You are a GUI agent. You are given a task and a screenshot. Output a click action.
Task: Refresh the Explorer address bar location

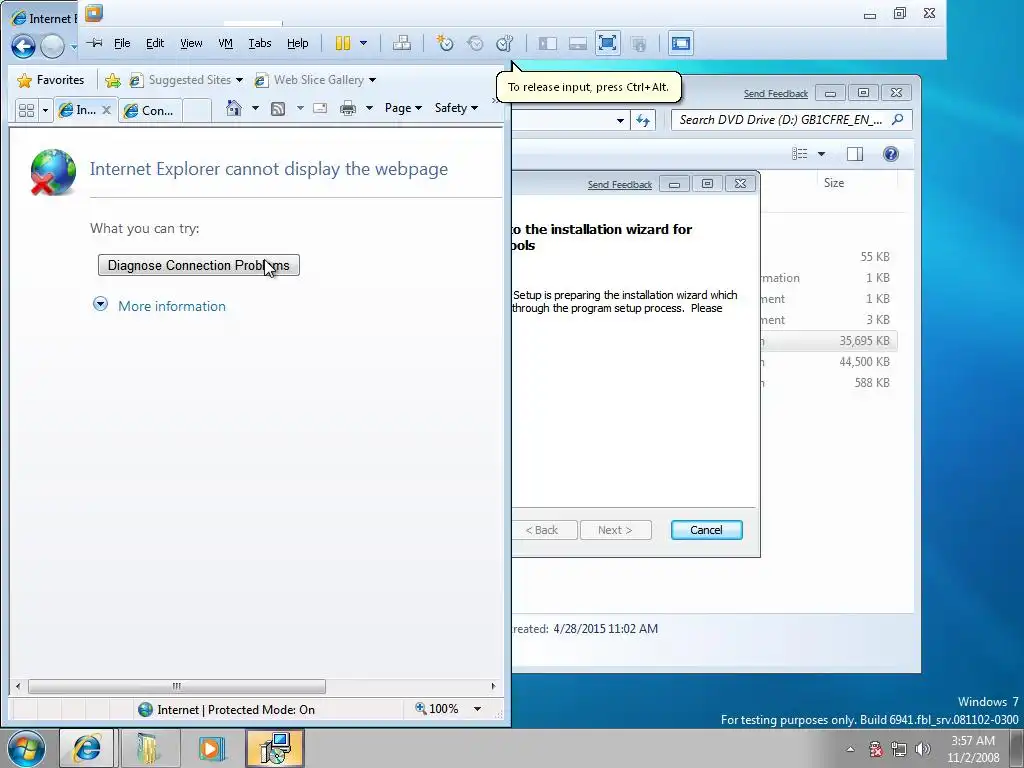(x=643, y=120)
